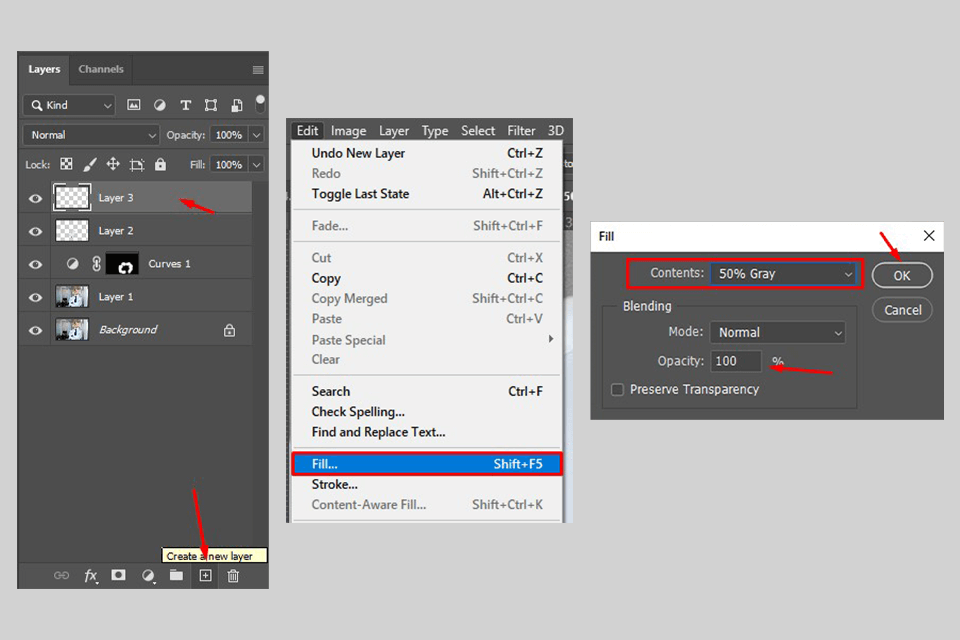Open the 3D menu
The height and width of the screenshot is (640, 960).
pyautogui.click(x=555, y=130)
